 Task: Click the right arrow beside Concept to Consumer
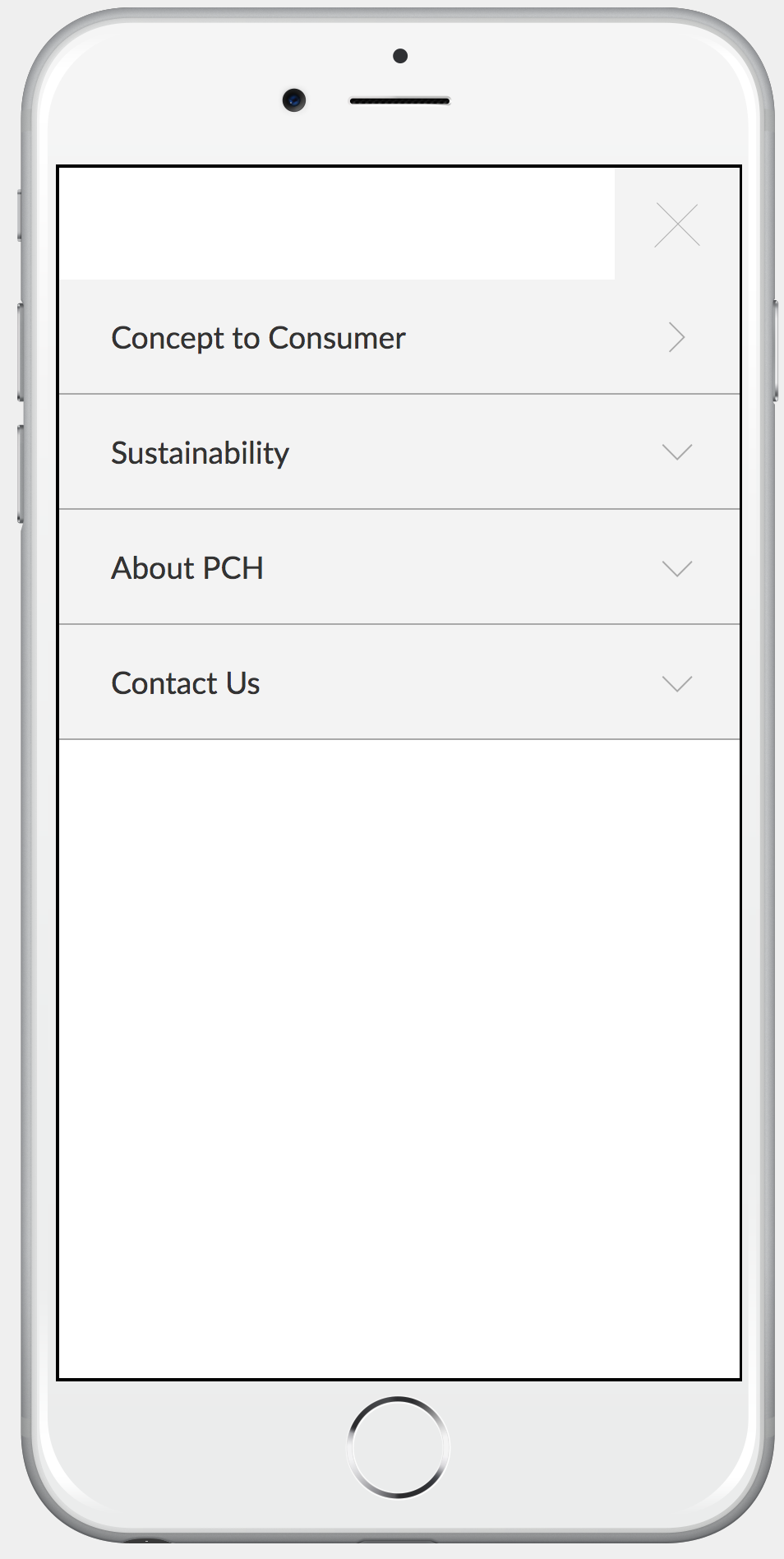(677, 337)
